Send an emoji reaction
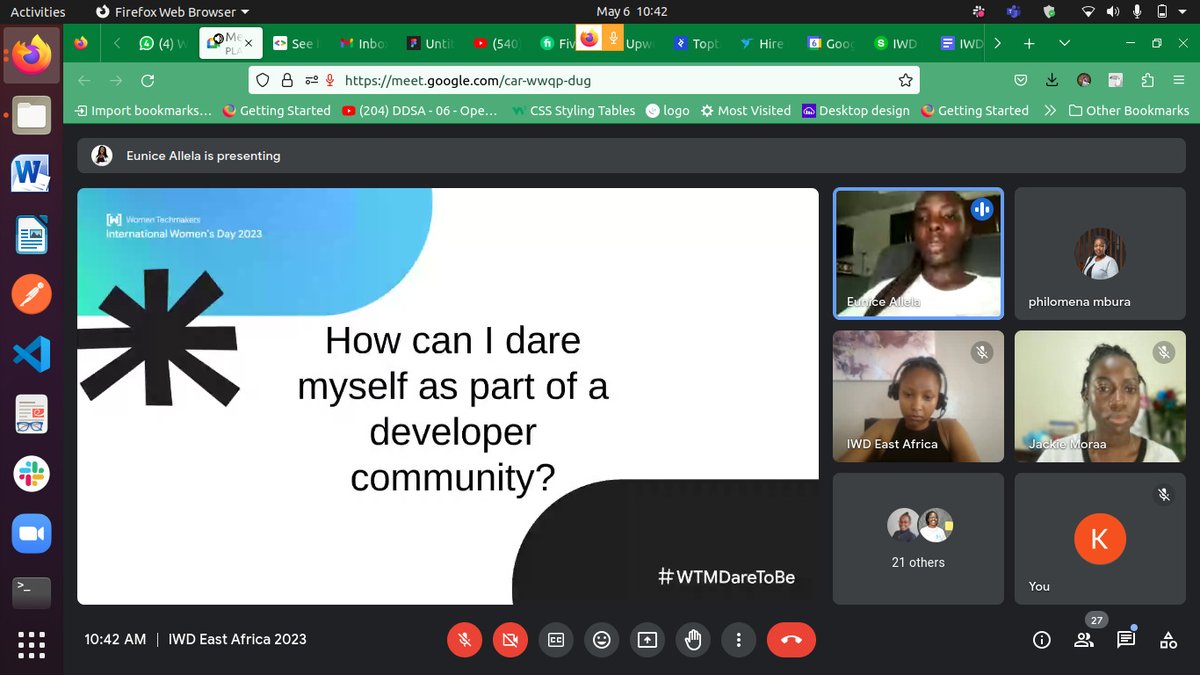 601,639
